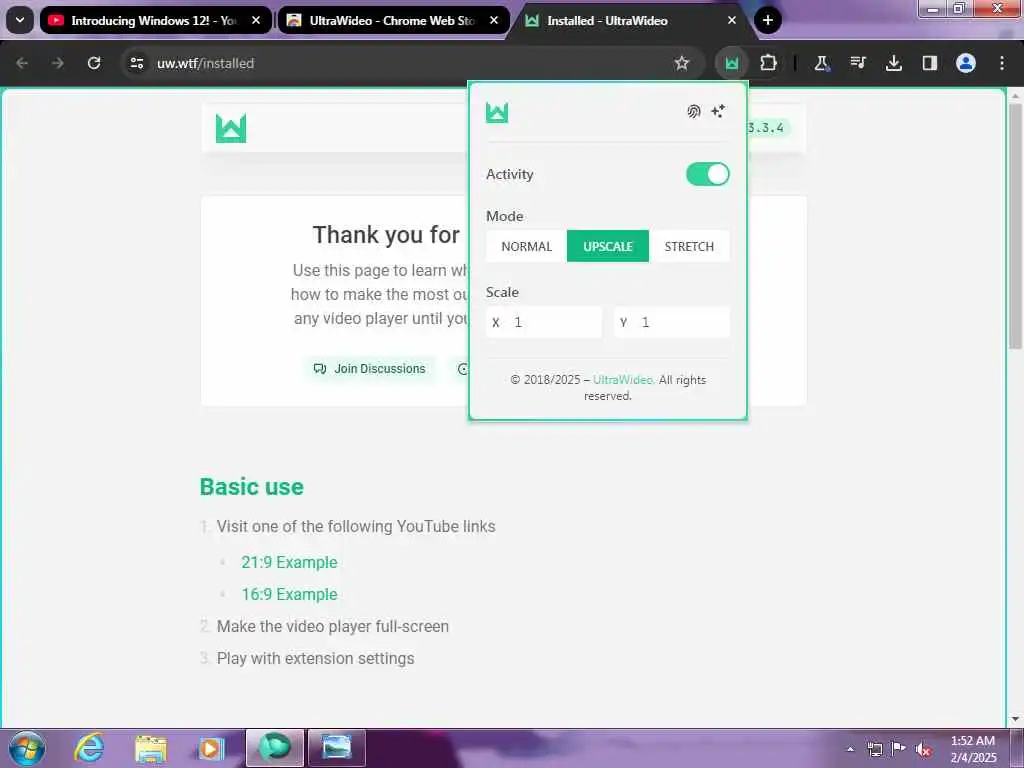
Task: Click the address bar URL
Action: pyautogui.click(x=206, y=63)
